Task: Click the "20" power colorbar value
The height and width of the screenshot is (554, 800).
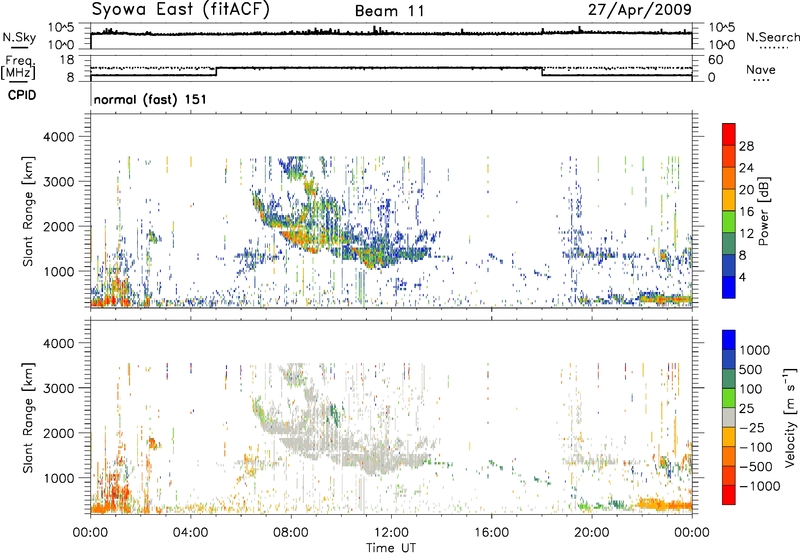Action: 746,190
